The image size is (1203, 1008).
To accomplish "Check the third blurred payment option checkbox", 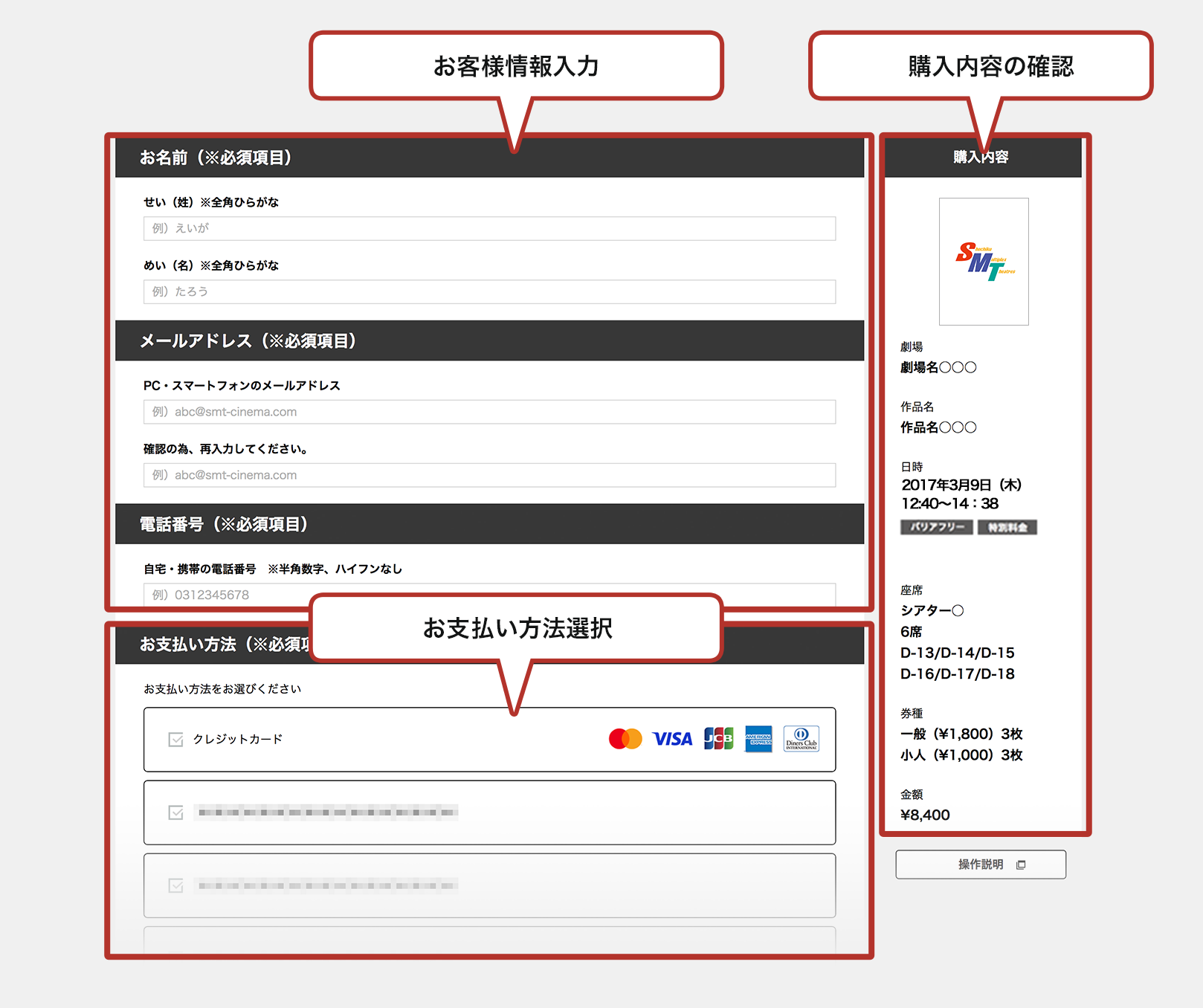I will click(176, 885).
